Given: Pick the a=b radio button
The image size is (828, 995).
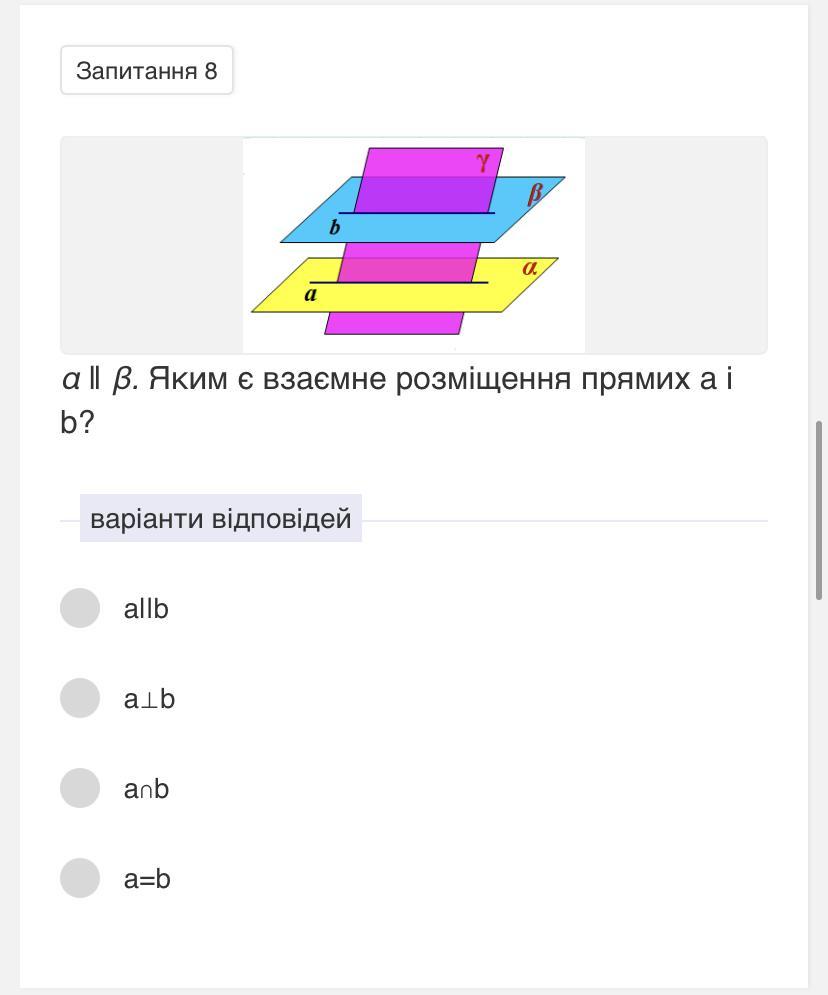Looking at the screenshot, I should coord(80,878).
